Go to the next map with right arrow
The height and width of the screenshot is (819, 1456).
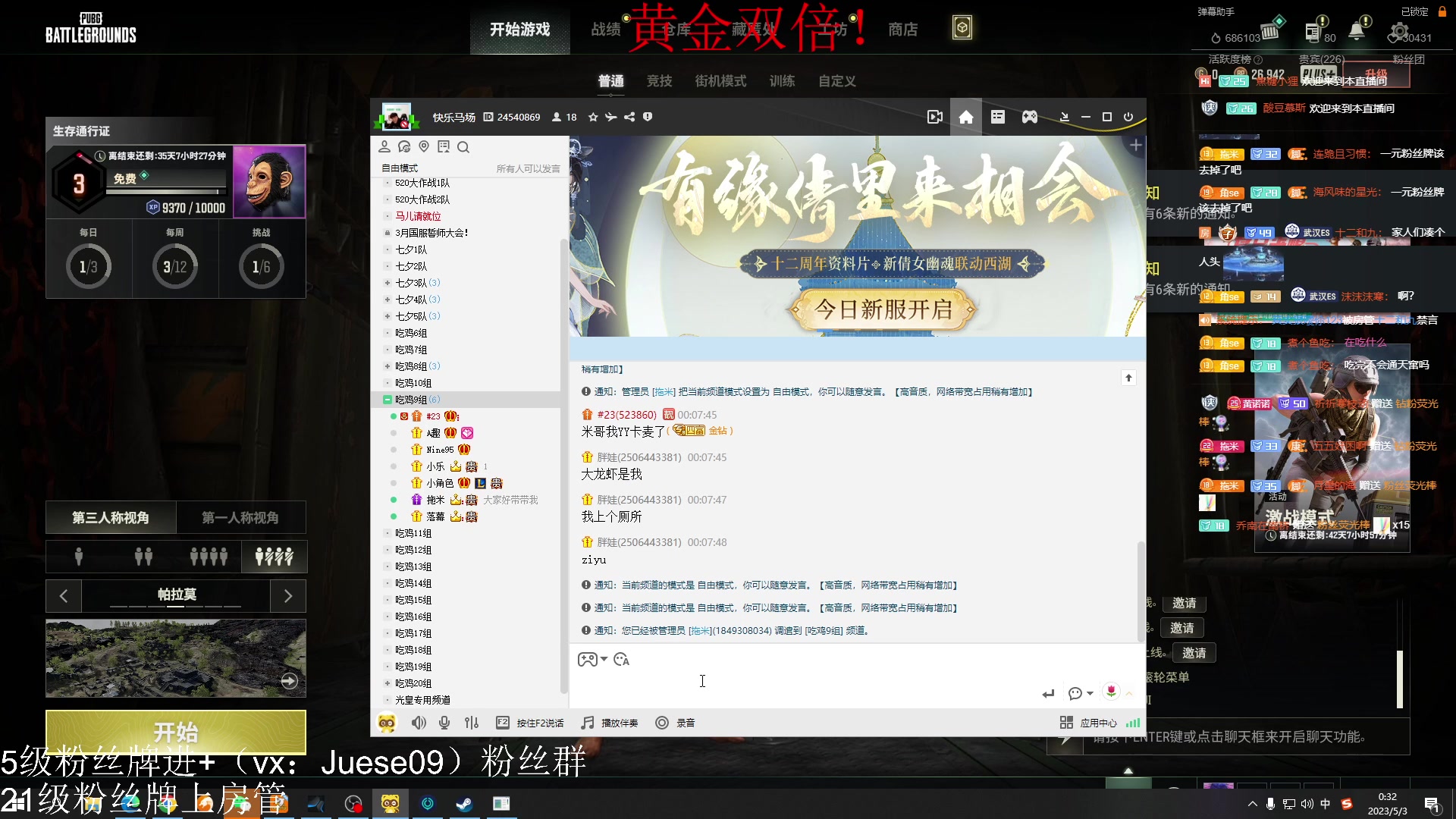tap(288, 596)
